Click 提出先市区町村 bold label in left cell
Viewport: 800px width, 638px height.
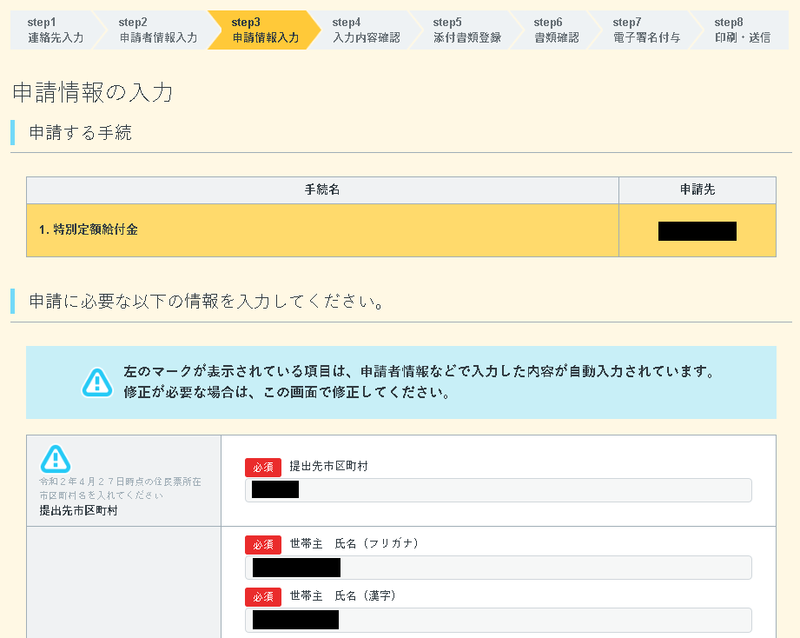click(79, 510)
